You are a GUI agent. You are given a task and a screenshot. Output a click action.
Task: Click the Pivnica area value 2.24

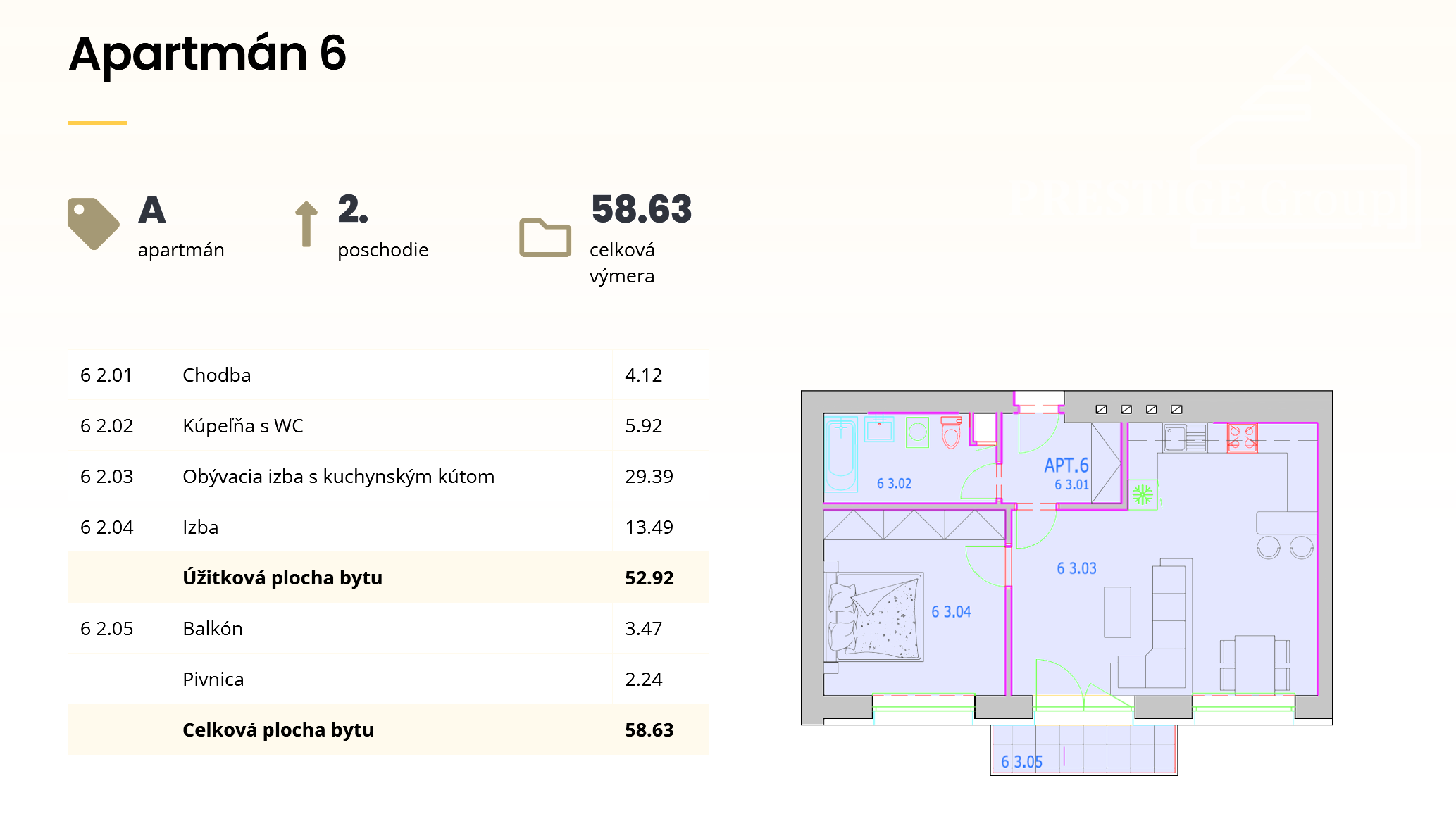644,680
